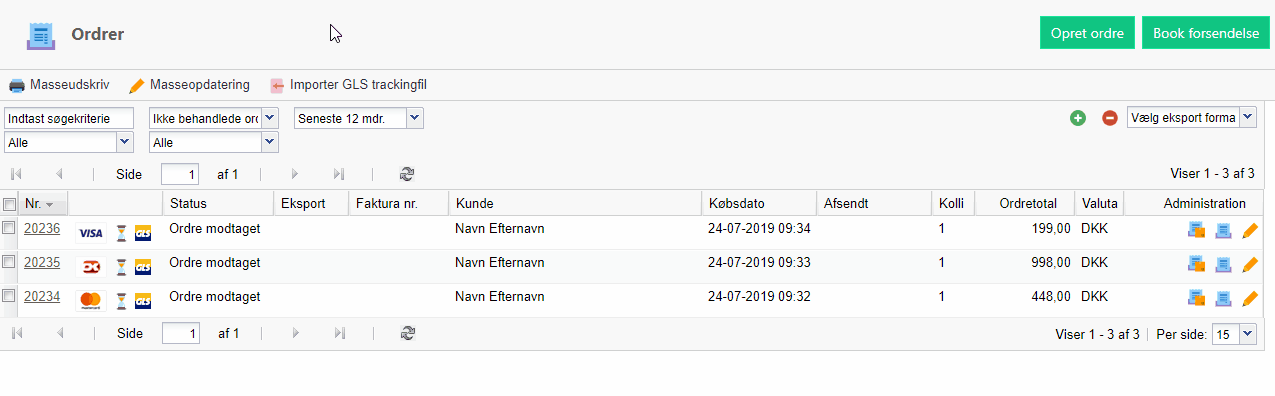Tick the checkbox for order 20234
Image resolution: width=1275 pixels, height=396 pixels.
point(9,296)
